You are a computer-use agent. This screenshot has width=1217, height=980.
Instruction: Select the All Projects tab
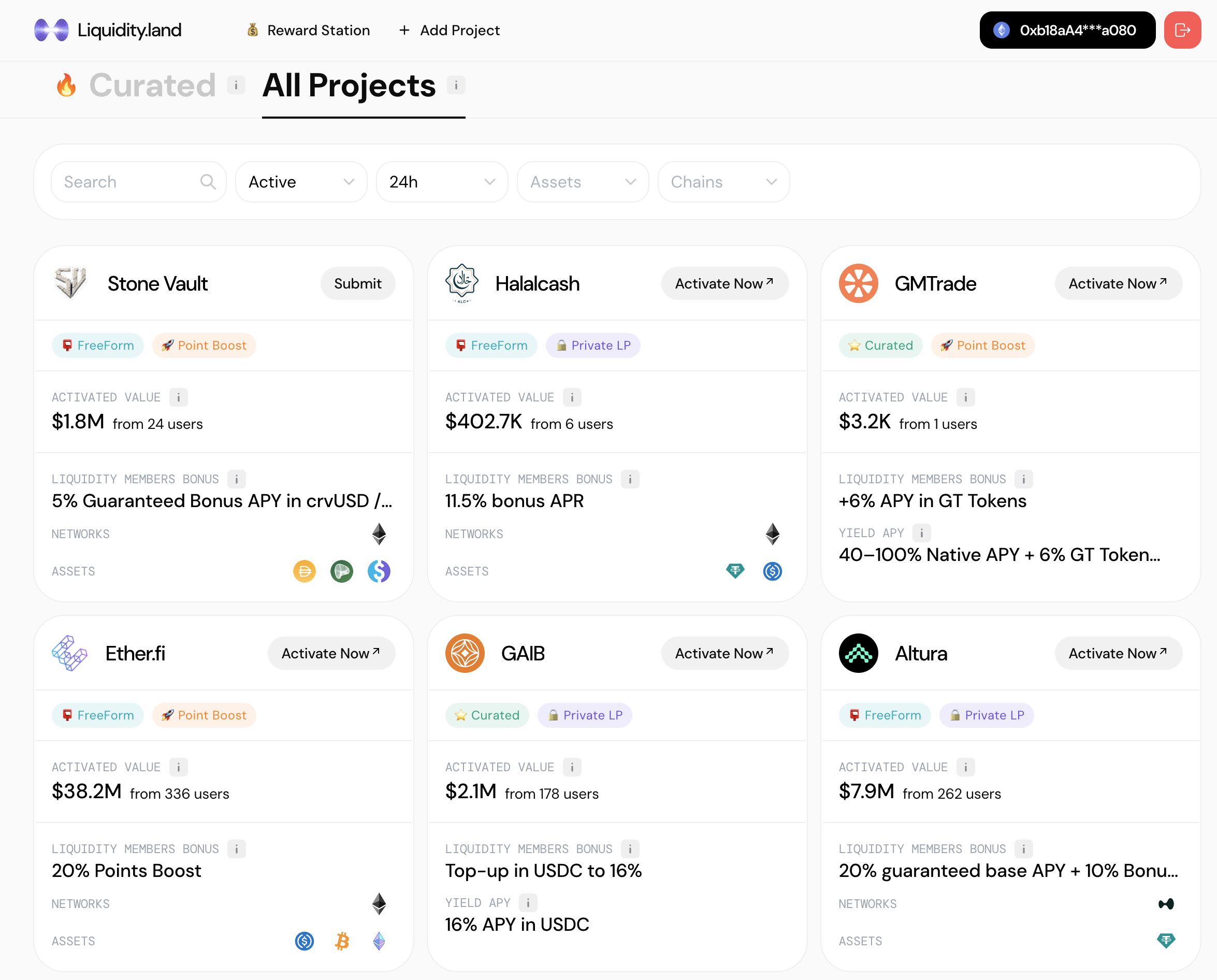pyautogui.click(x=349, y=85)
